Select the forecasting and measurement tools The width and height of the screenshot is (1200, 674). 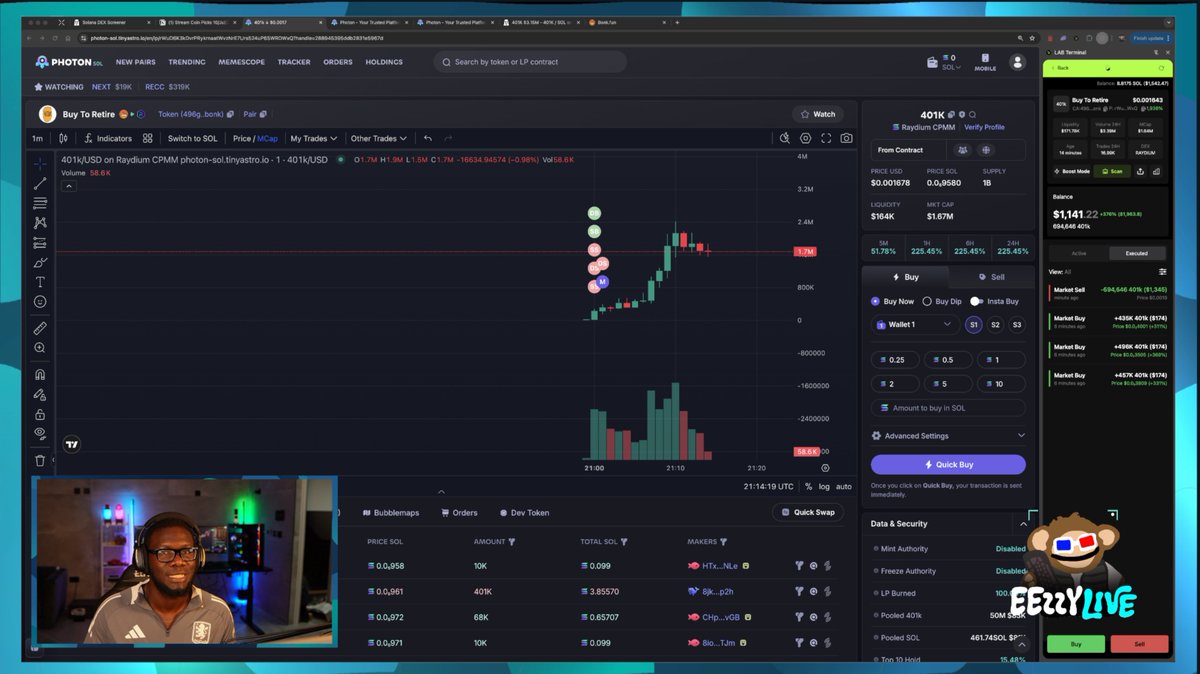click(x=40, y=242)
